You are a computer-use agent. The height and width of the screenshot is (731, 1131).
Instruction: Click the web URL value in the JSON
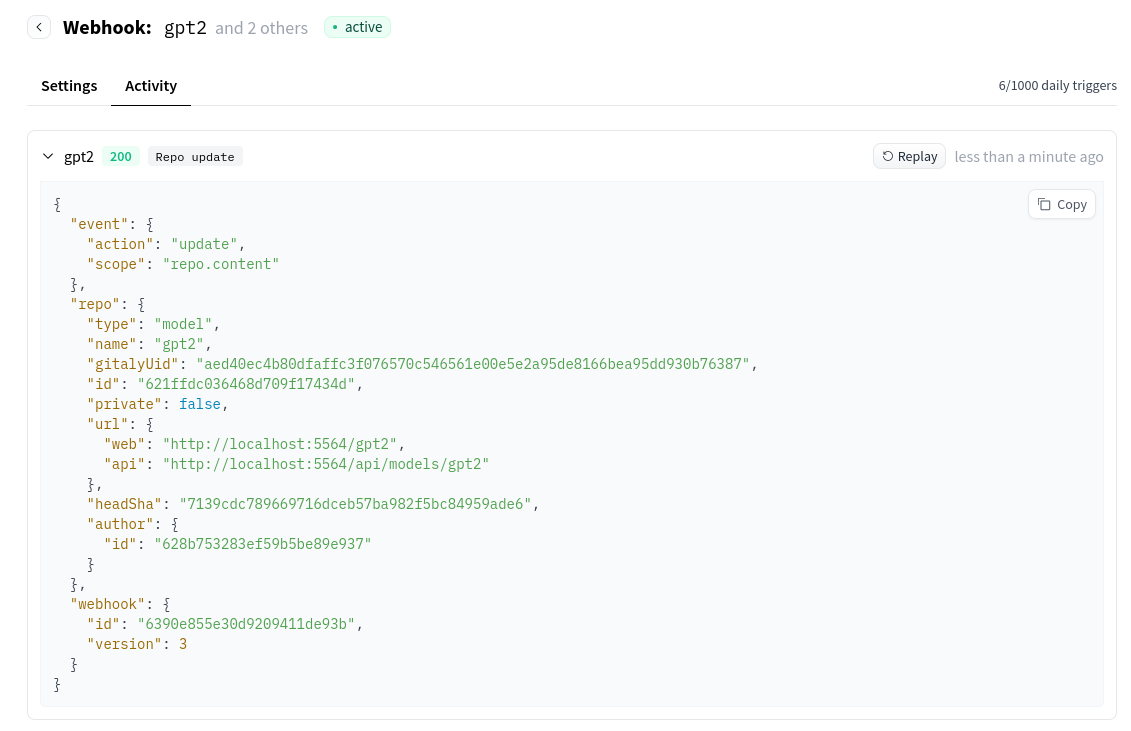pos(283,444)
